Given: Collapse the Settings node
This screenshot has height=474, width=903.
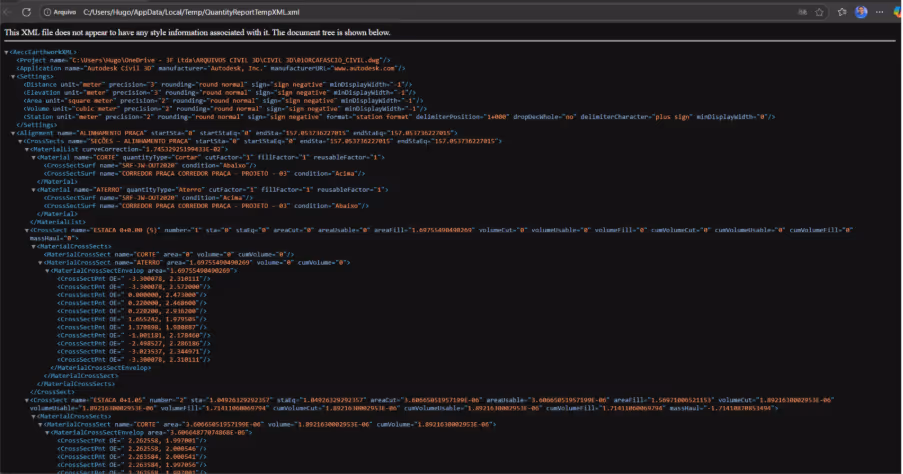Looking at the screenshot, I should (x=13, y=77).
